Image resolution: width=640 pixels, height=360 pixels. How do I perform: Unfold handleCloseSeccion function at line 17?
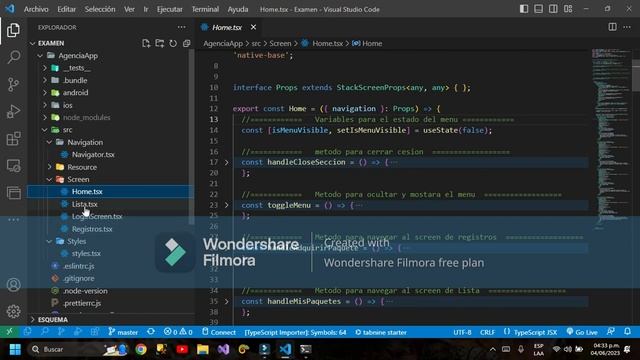pyautogui.click(x=227, y=162)
